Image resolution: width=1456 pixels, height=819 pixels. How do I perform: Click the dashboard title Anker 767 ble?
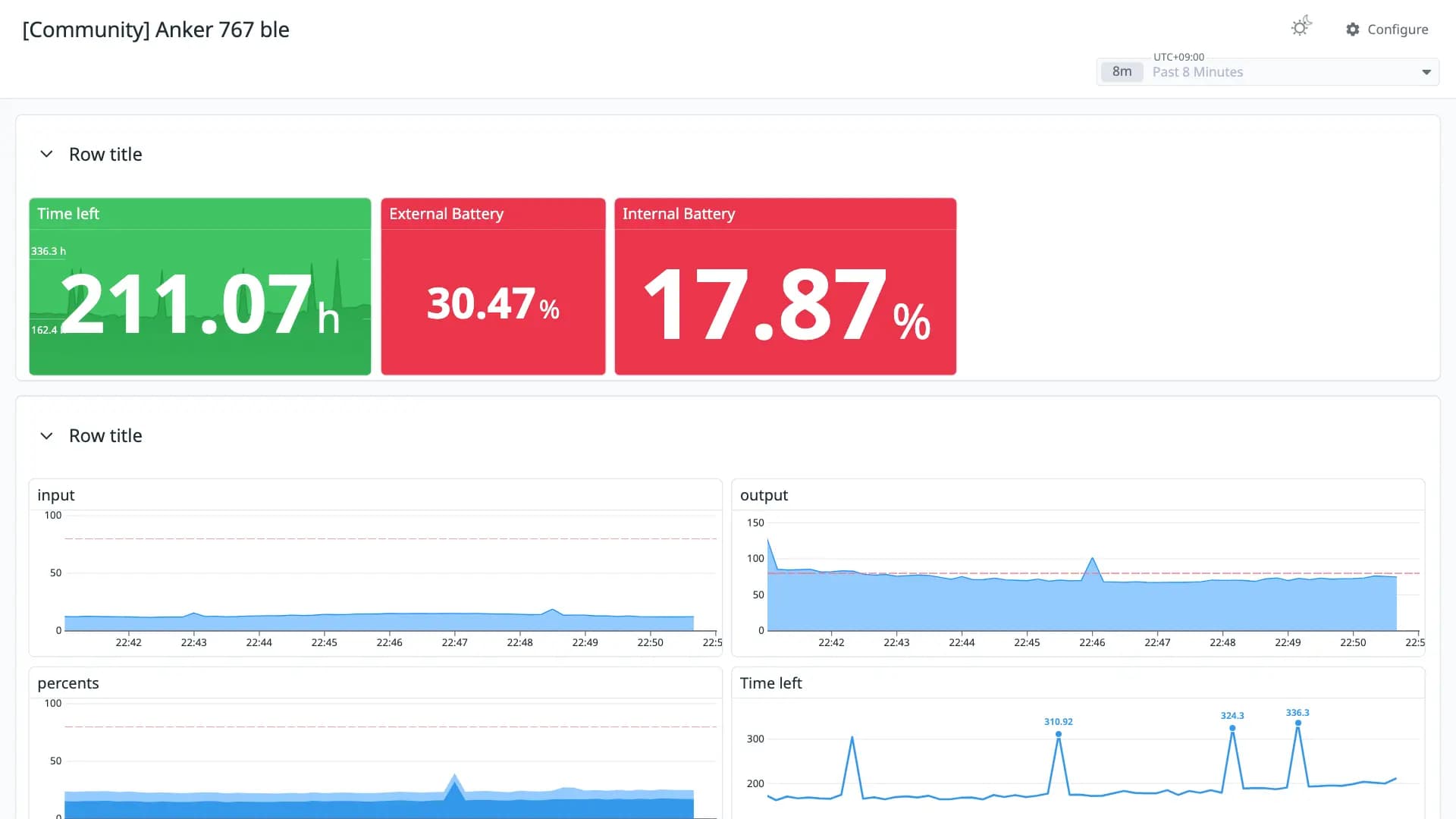point(156,30)
